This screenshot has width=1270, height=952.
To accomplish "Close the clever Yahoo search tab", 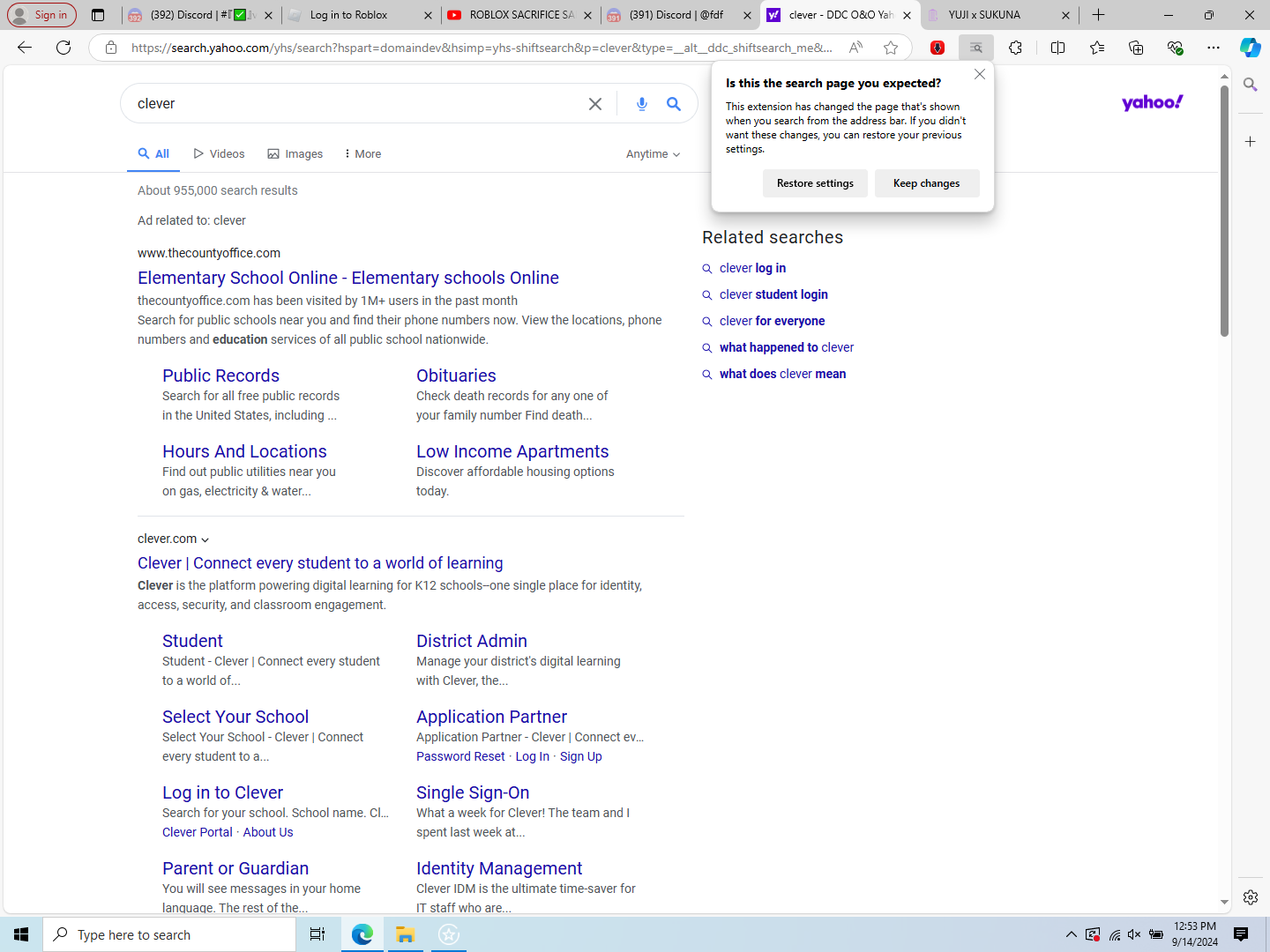I will pyautogui.click(x=907, y=15).
